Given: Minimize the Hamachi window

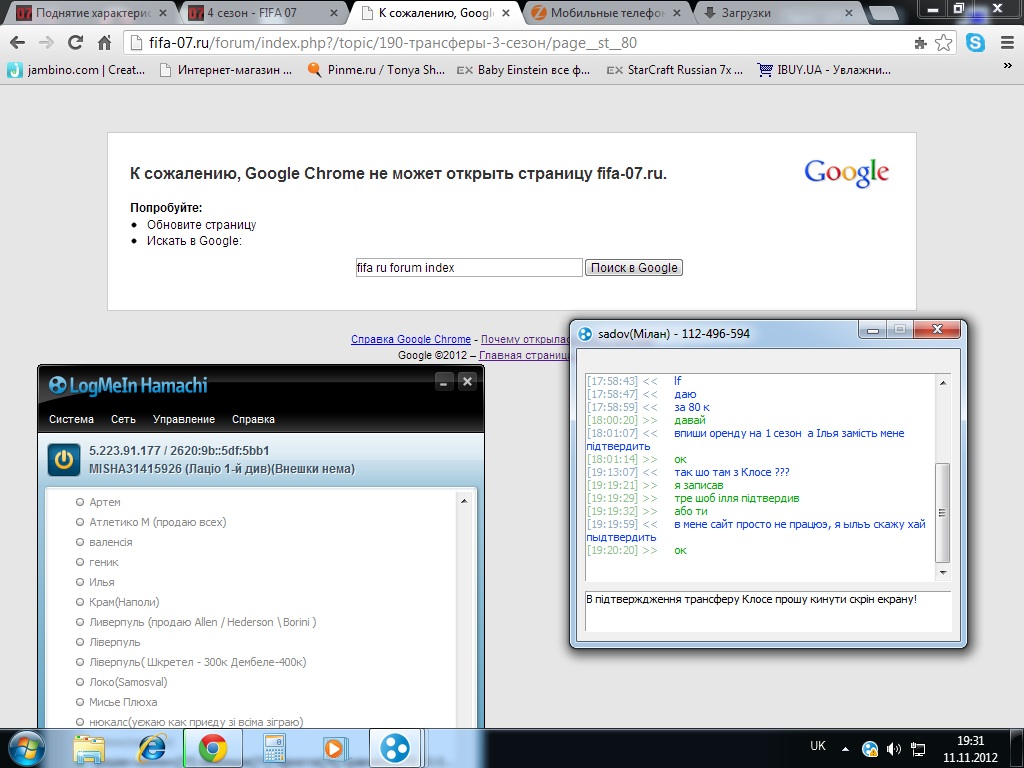Looking at the screenshot, I should (x=443, y=382).
